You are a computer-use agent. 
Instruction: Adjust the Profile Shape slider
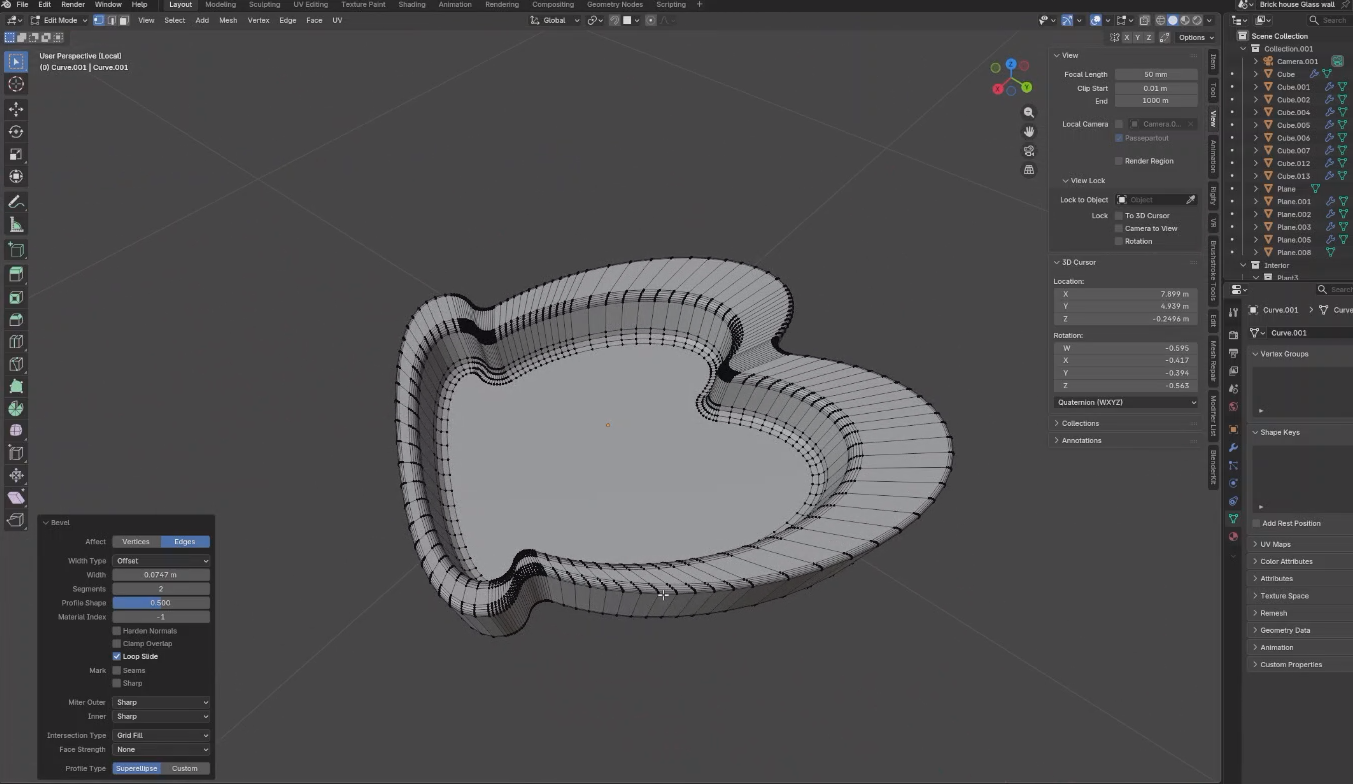pyautogui.click(x=160, y=602)
